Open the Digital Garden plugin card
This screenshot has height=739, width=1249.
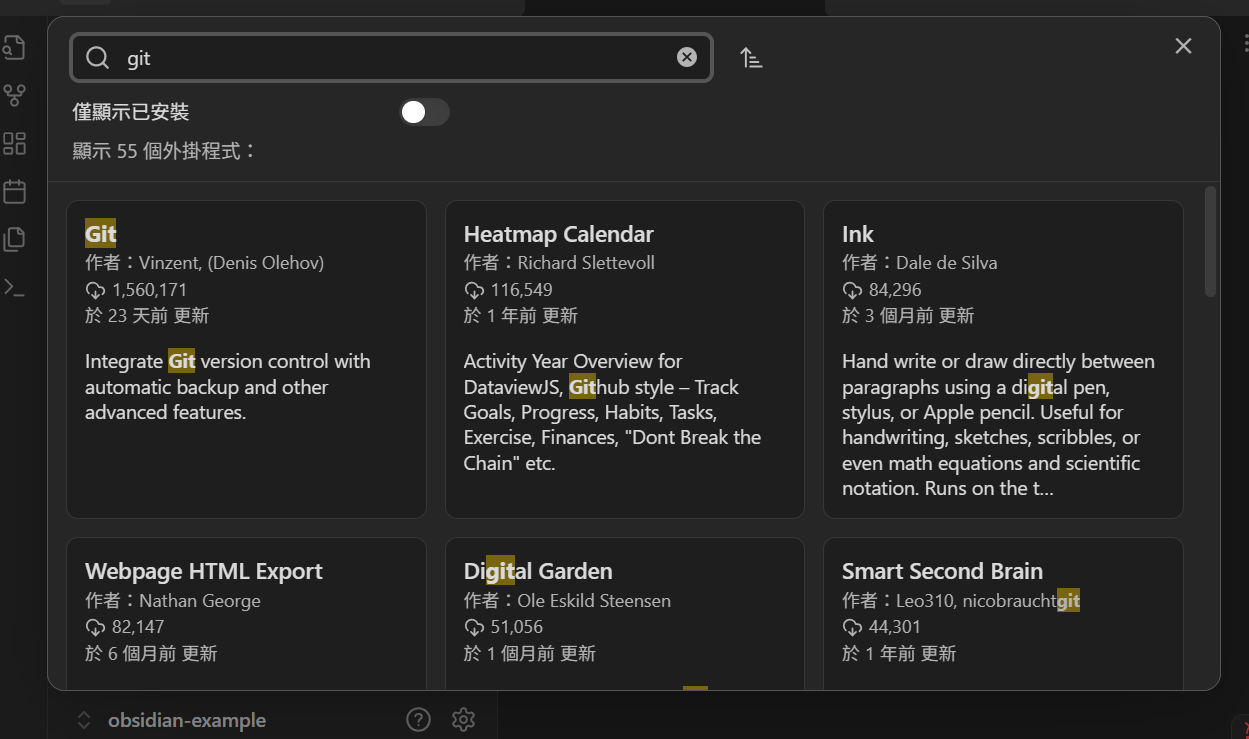pos(625,614)
